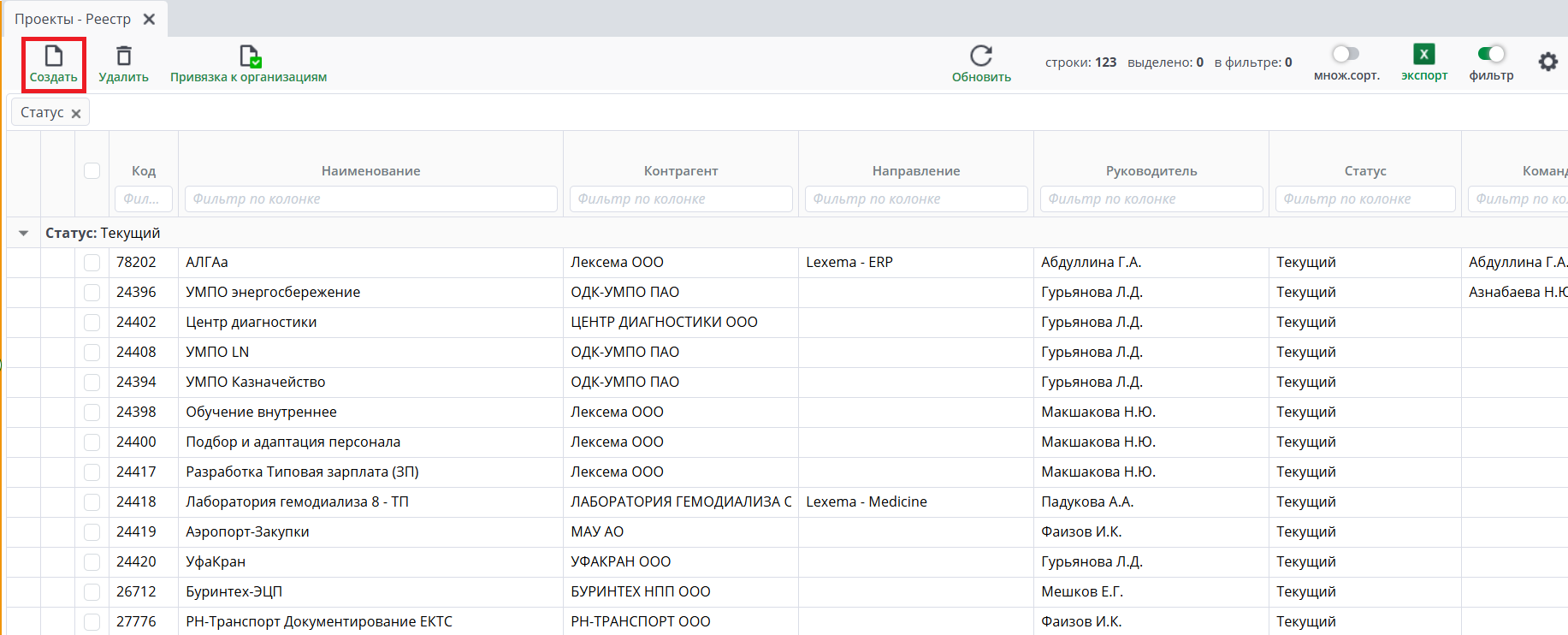Select the checkbox for УфаКран row
This screenshot has width=1568, height=635.
92,562
